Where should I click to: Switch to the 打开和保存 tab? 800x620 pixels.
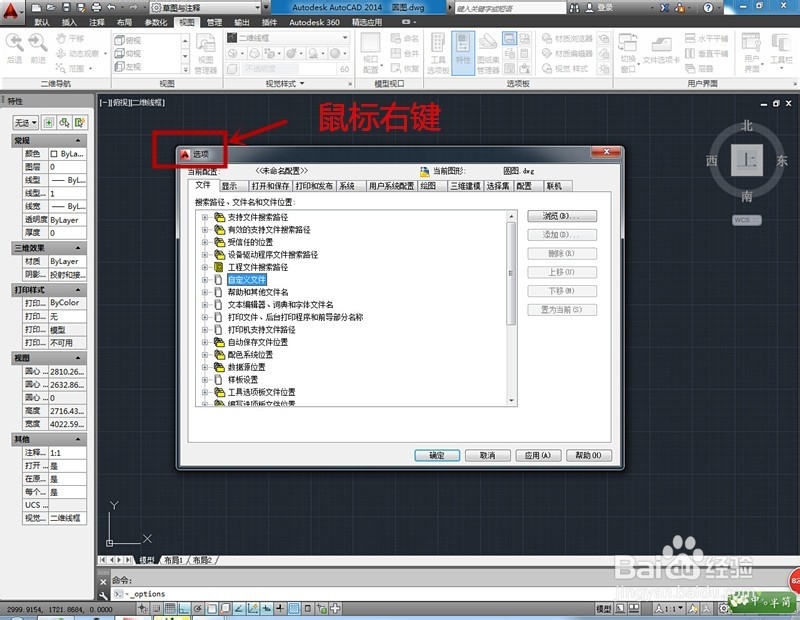click(270, 186)
